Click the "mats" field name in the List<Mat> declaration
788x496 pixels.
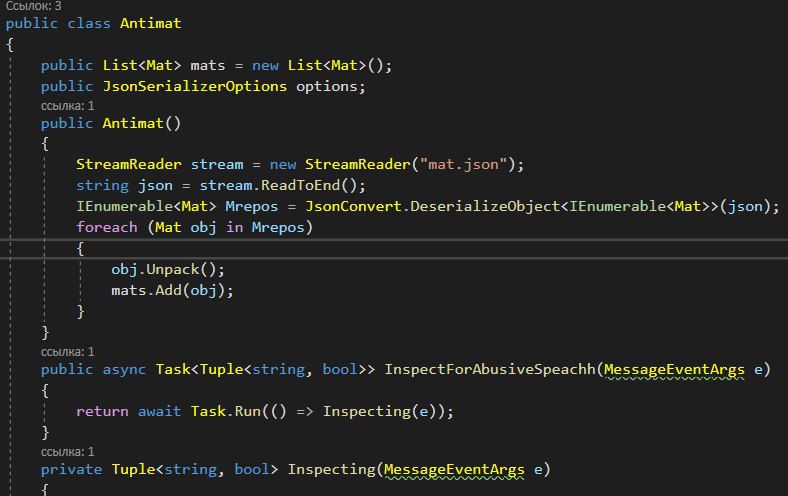pos(208,65)
